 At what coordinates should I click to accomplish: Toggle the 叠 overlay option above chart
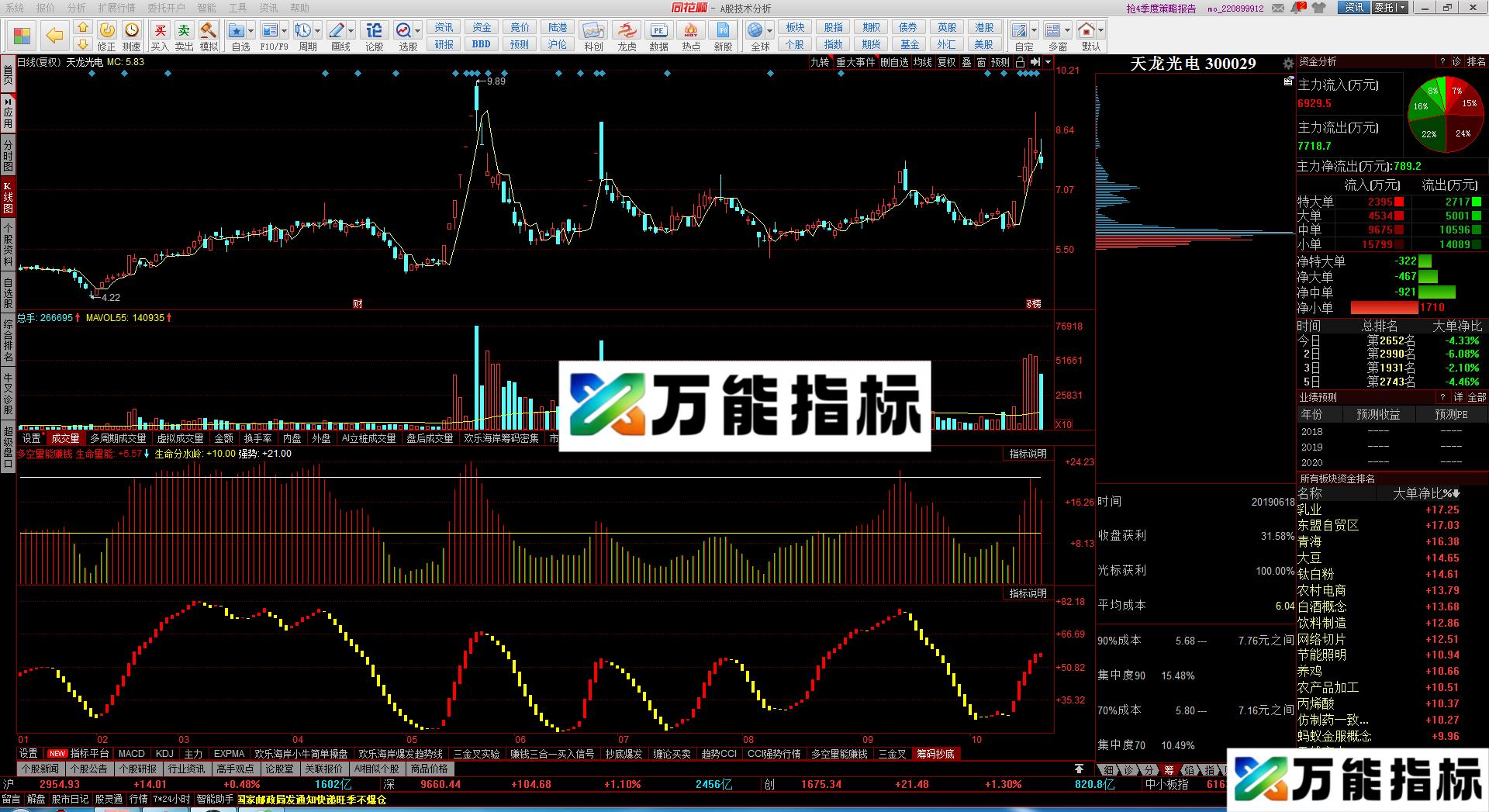click(x=966, y=63)
